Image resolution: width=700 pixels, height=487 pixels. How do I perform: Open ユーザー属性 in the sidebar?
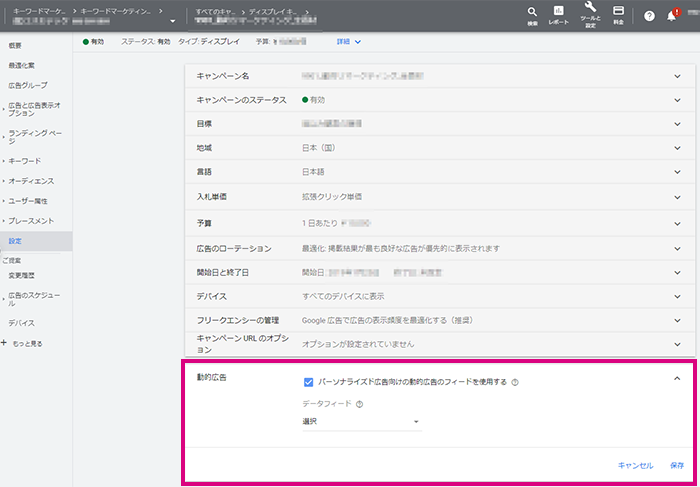[x=28, y=201]
